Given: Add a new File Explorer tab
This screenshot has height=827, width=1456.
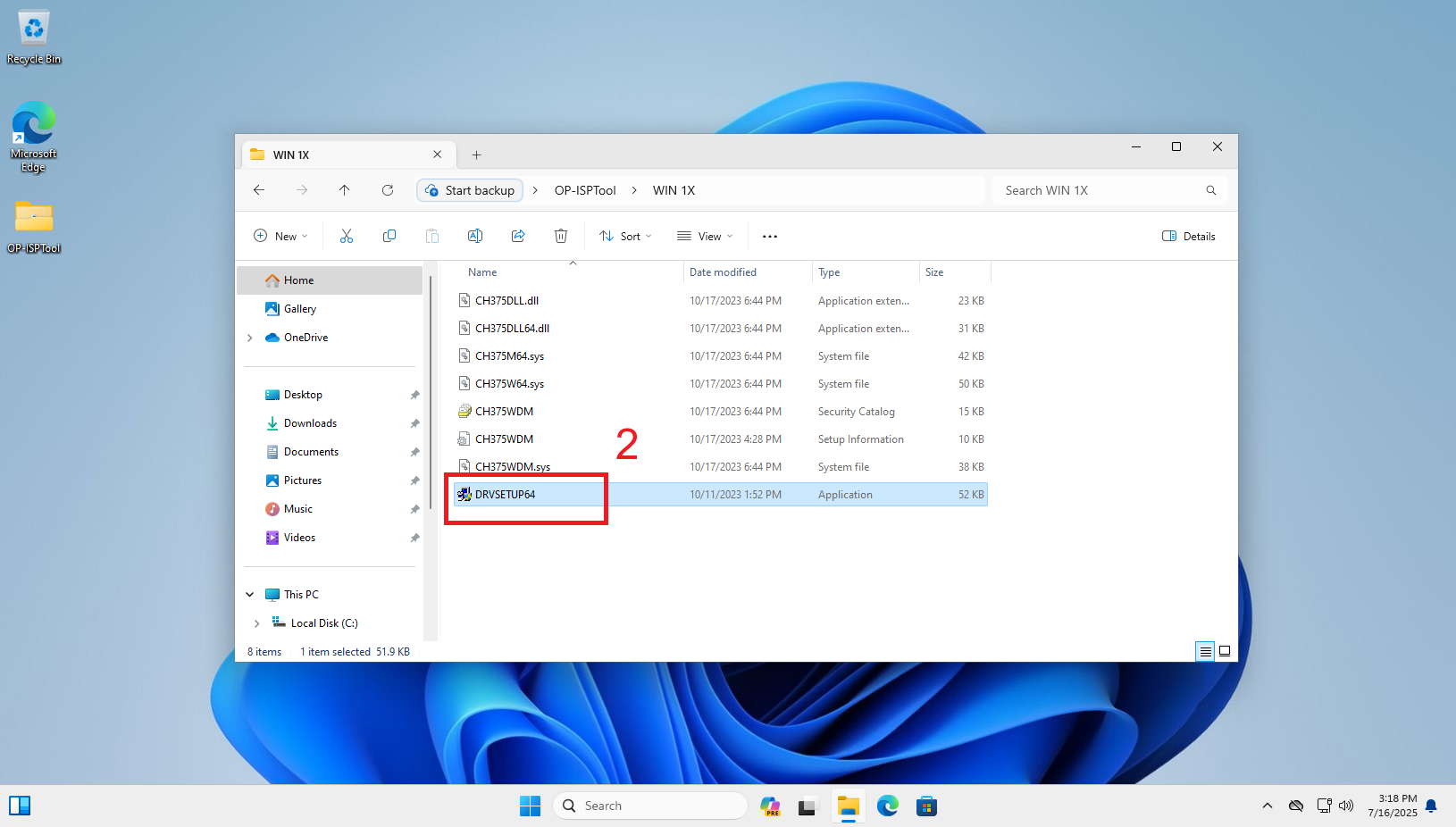Looking at the screenshot, I should tap(477, 155).
